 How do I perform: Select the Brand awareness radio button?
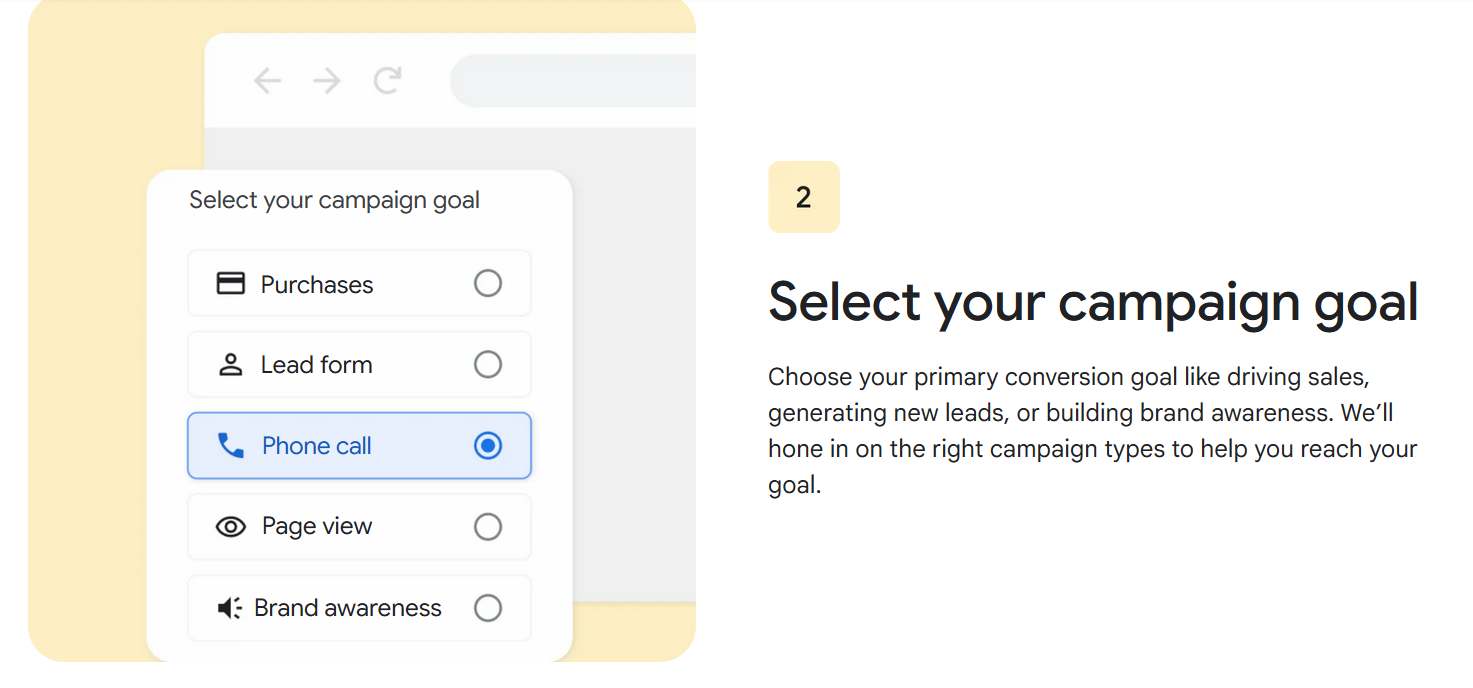point(488,608)
